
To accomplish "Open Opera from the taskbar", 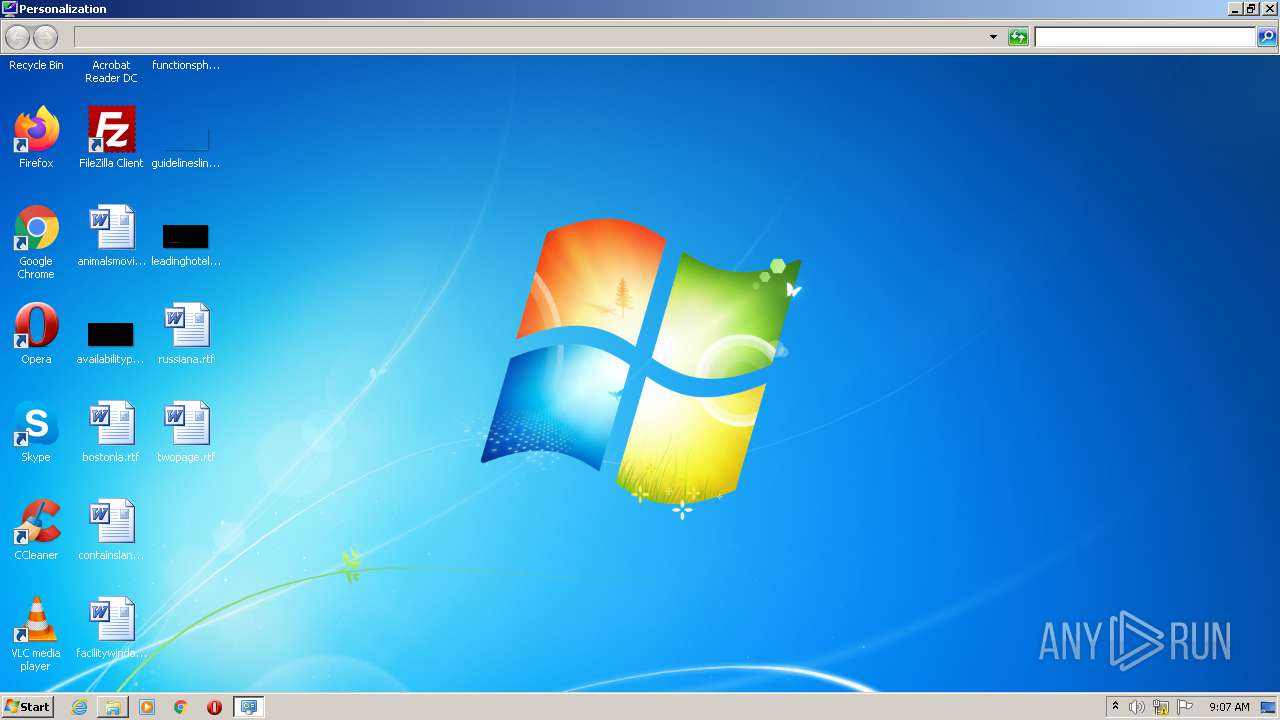I will pos(214,707).
